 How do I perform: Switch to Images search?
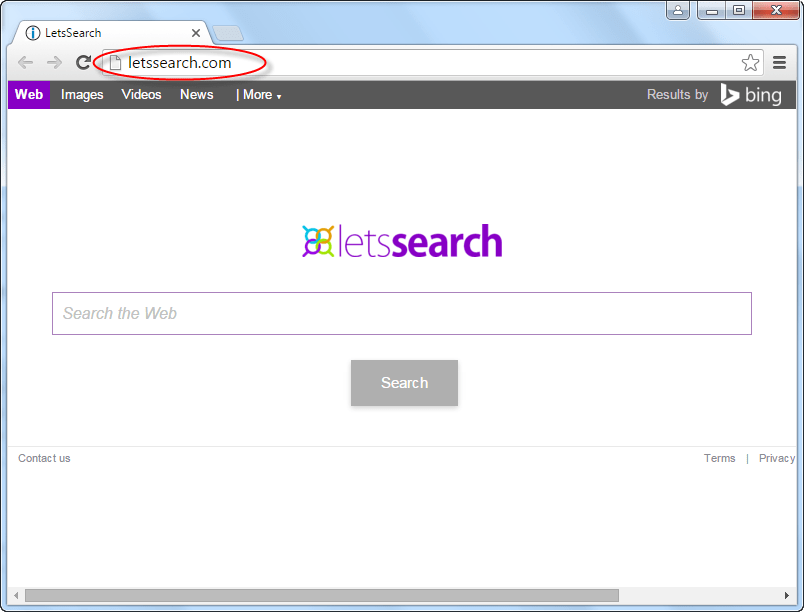pyautogui.click(x=82, y=95)
